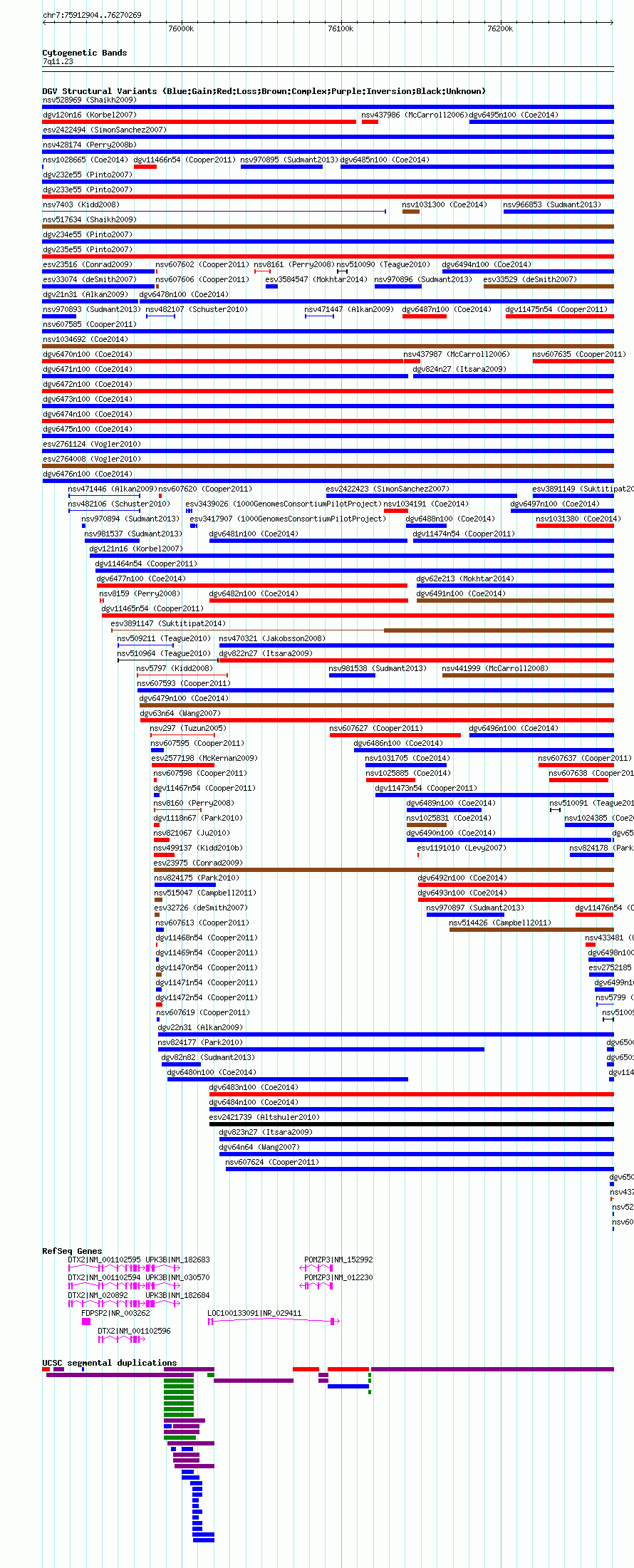Open the DGV Structural Variants track title
634x1568 pixels.
[x=264, y=91]
